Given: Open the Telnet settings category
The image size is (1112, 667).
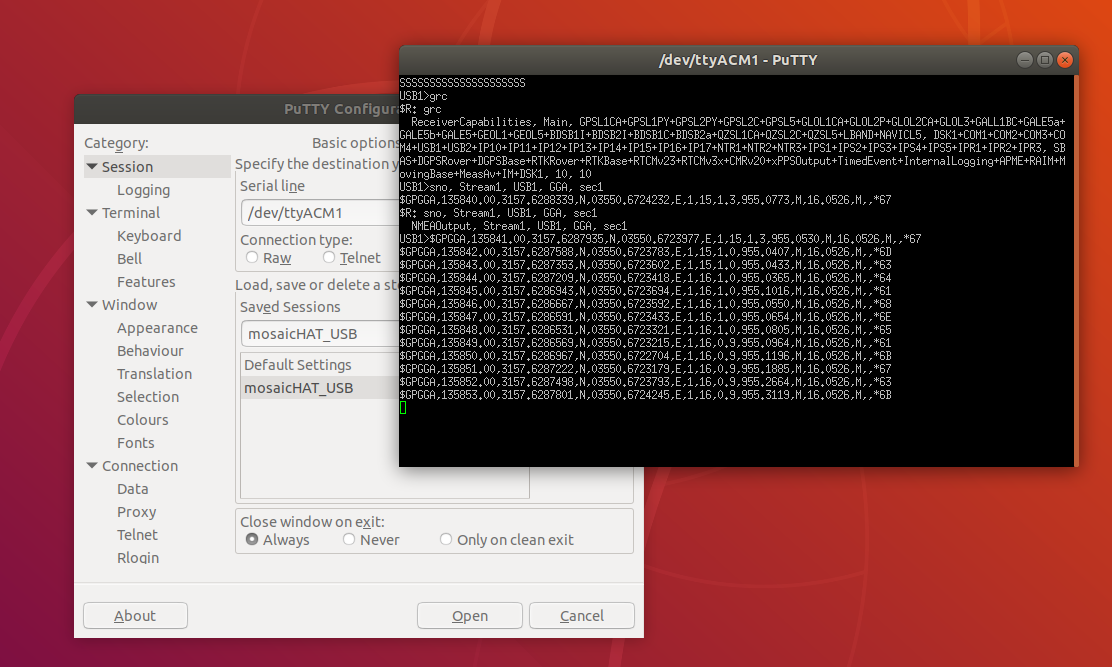Looking at the screenshot, I should click(138, 535).
